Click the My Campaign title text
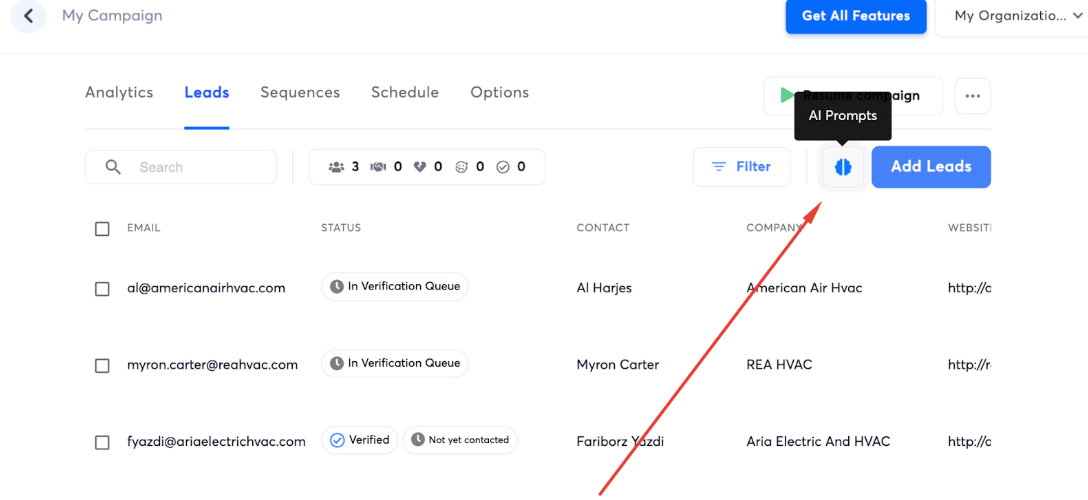1088x500 pixels. point(112,15)
